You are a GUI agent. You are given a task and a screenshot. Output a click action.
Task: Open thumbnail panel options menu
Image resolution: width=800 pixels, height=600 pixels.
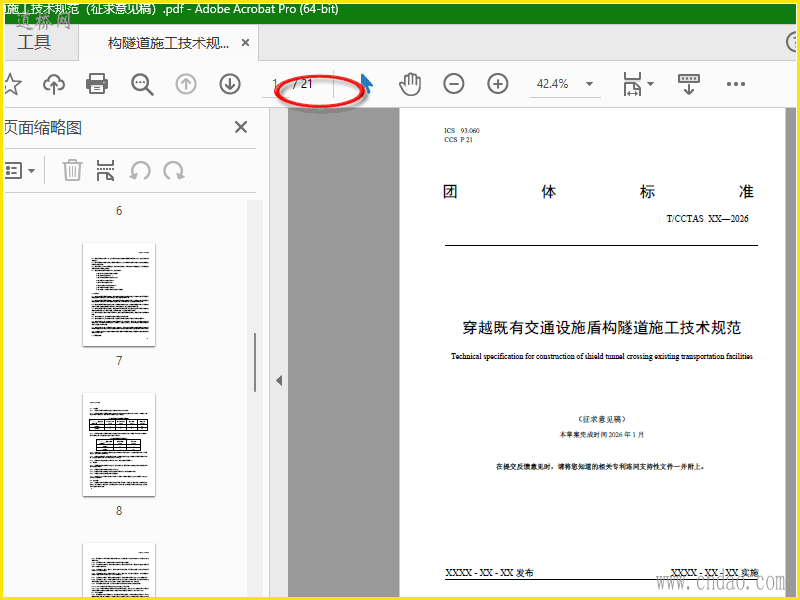(x=20, y=170)
